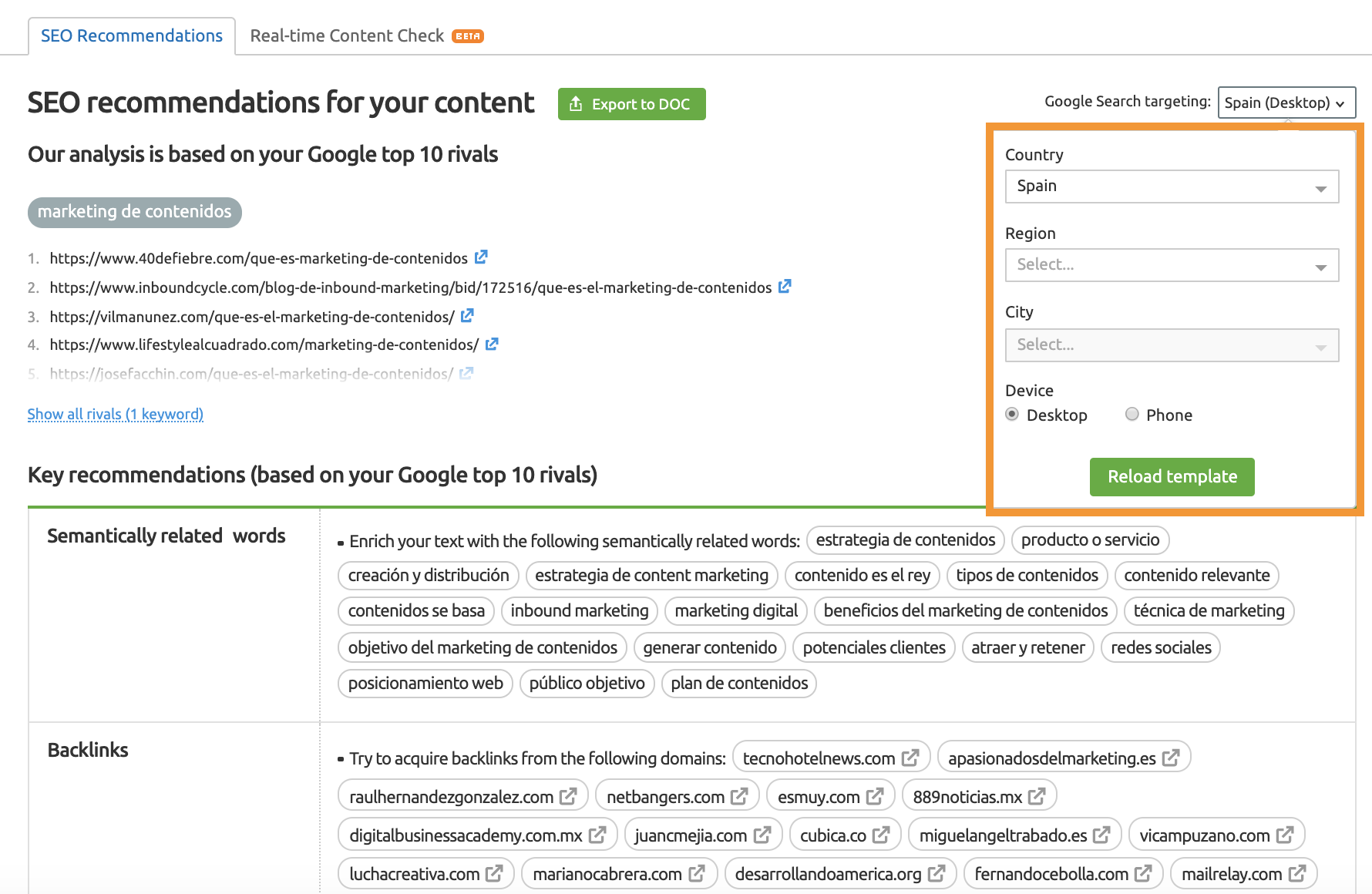The image size is (1372, 894).
Task: Open the Country dropdown showing Spain
Action: tap(1172, 187)
